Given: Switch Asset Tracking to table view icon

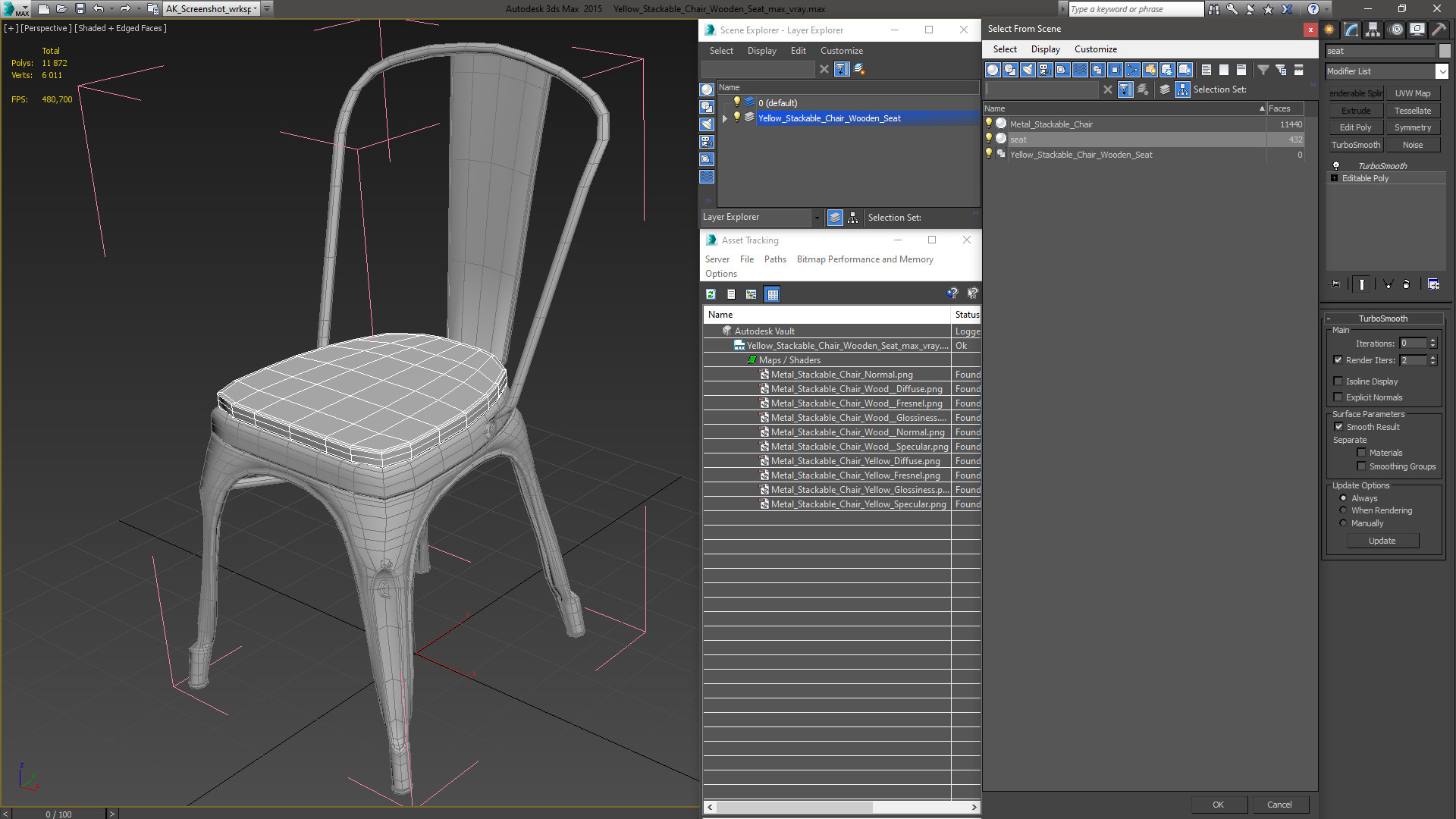Looking at the screenshot, I should click(x=772, y=294).
